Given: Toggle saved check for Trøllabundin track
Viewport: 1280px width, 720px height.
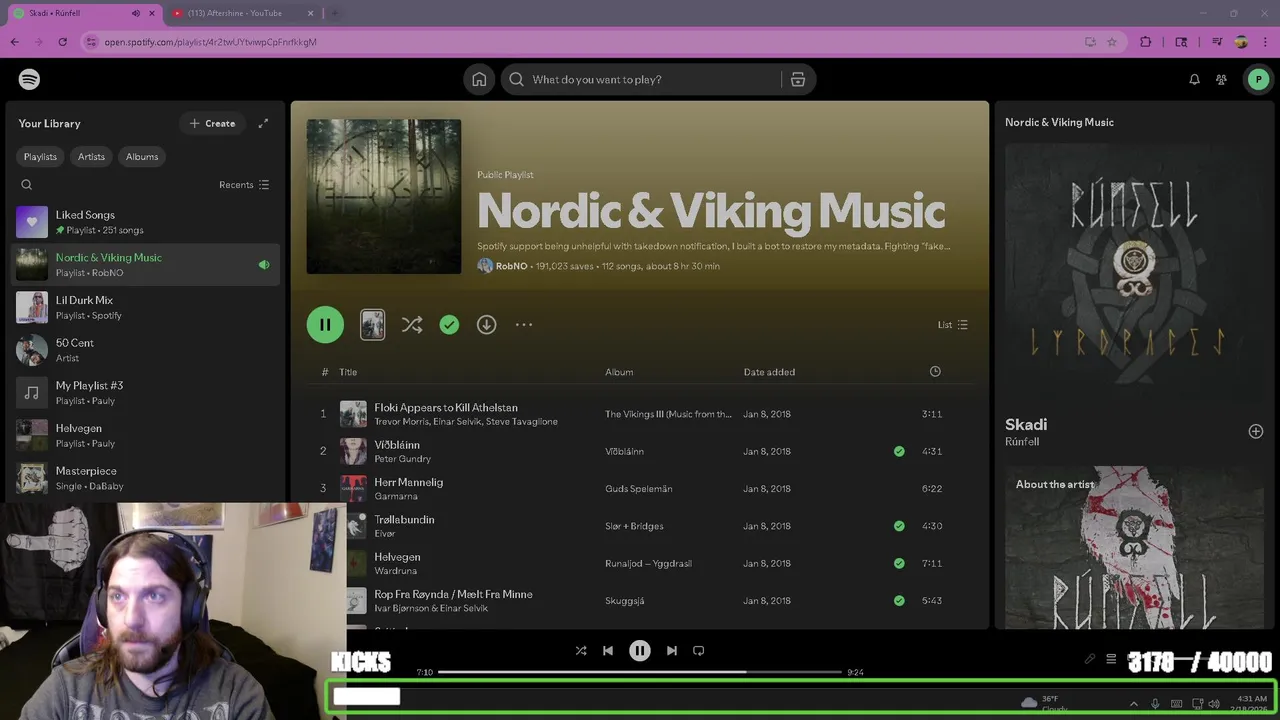Looking at the screenshot, I should coord(899,526).
